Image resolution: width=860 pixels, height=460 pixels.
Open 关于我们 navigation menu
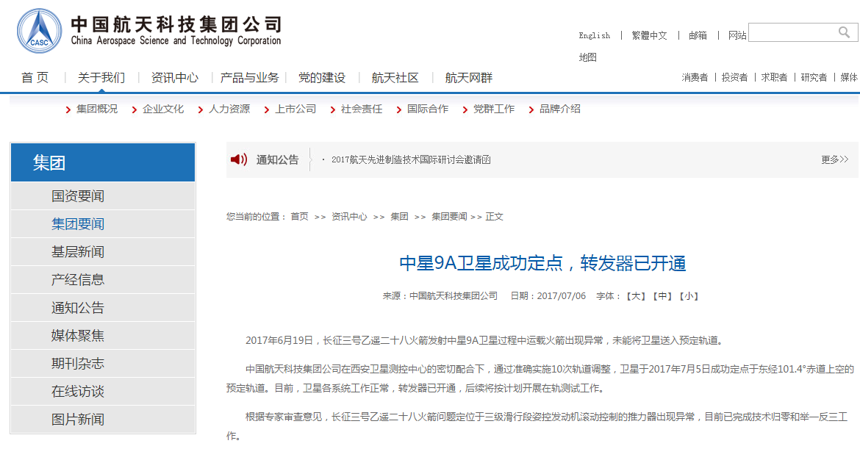(101, 78)
